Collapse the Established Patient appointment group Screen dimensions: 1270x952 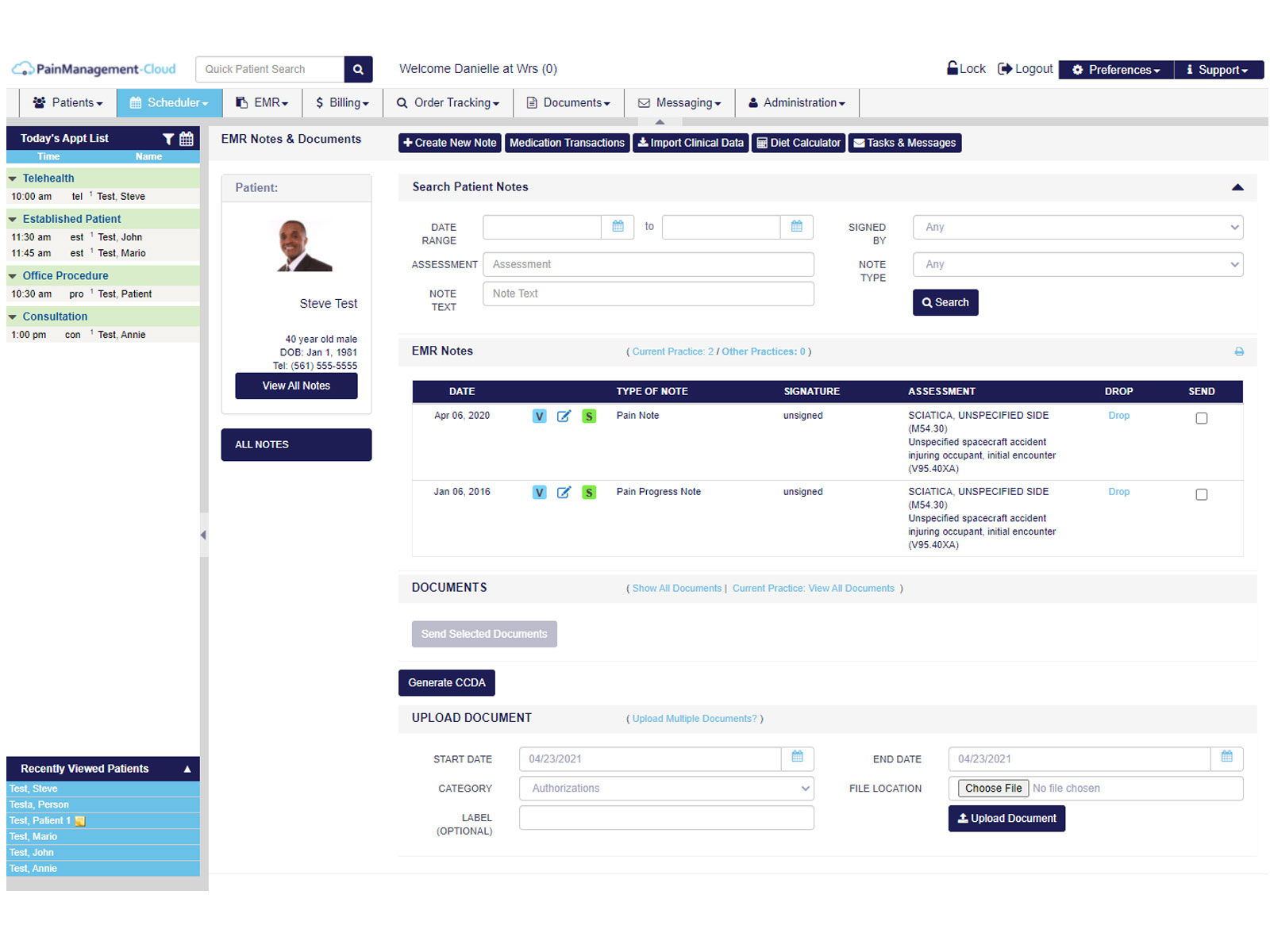coord(13,219)
